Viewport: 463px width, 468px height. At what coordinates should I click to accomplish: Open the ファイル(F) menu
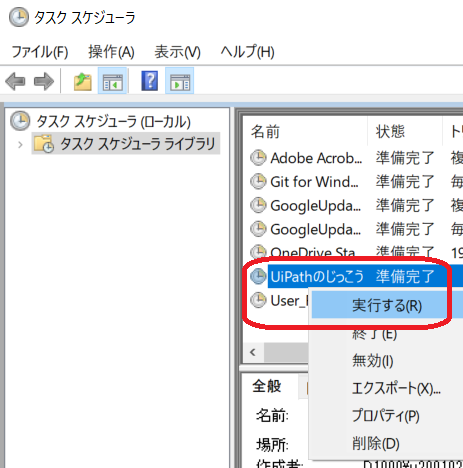(x=40, y=52)
